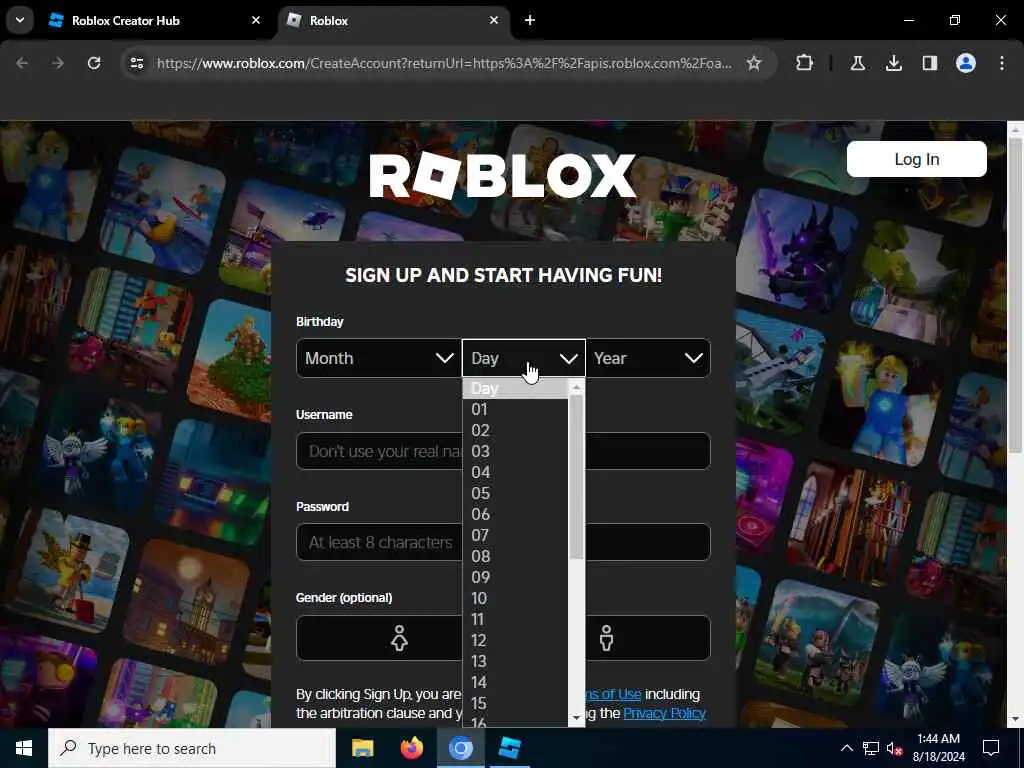Select day 13 from the list

515,661
